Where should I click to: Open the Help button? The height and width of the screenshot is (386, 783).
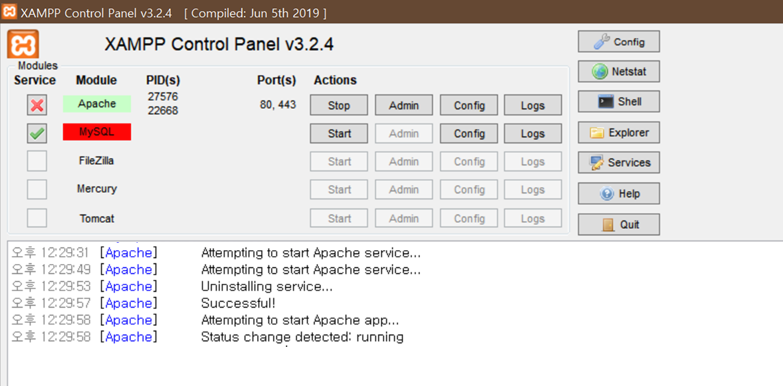[x=619, y=193]
